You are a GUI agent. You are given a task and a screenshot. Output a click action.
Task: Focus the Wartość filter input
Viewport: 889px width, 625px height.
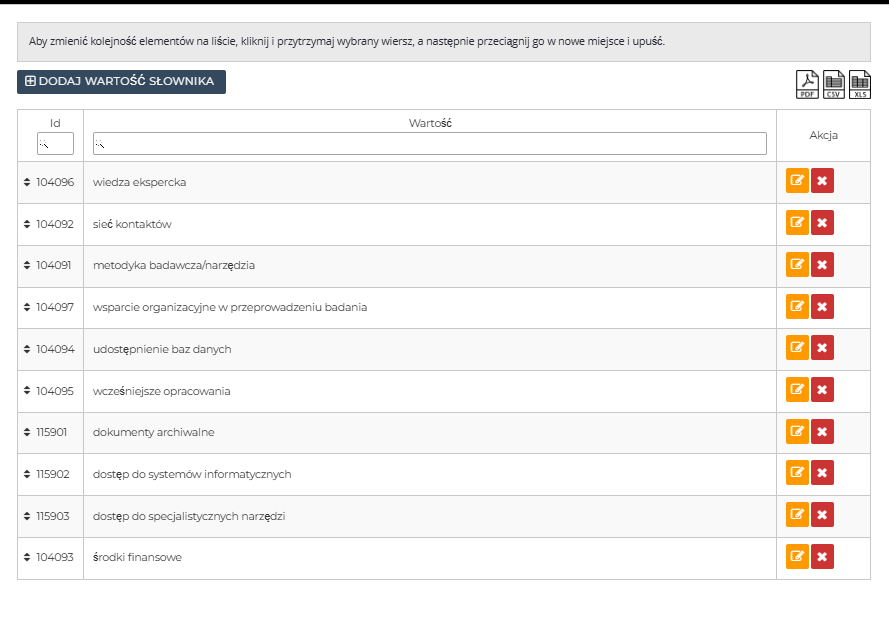click(x=429, y=144)
